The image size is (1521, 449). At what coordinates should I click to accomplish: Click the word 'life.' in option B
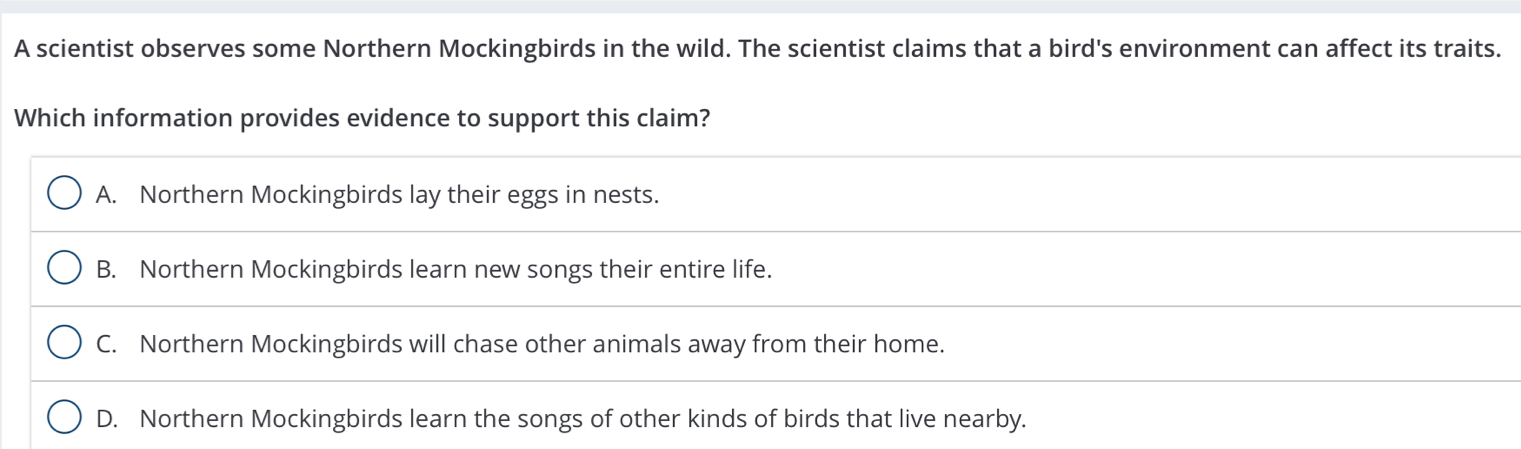click(746, 269)
